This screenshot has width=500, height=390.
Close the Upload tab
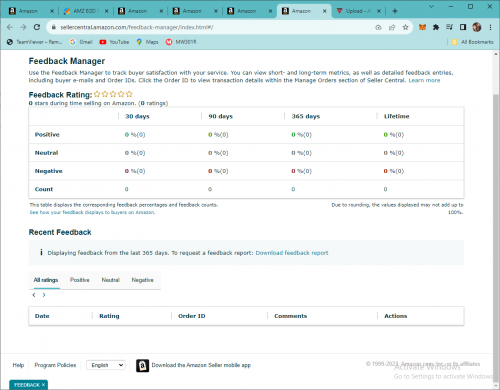click(379, 11)
